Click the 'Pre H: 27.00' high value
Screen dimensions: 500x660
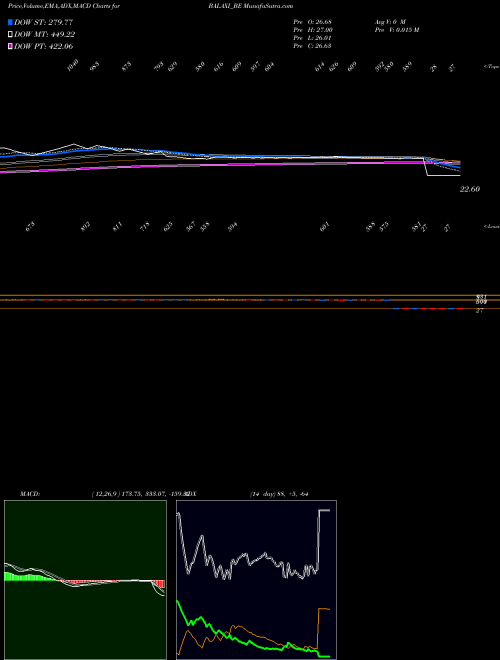(x=313, y=29)
